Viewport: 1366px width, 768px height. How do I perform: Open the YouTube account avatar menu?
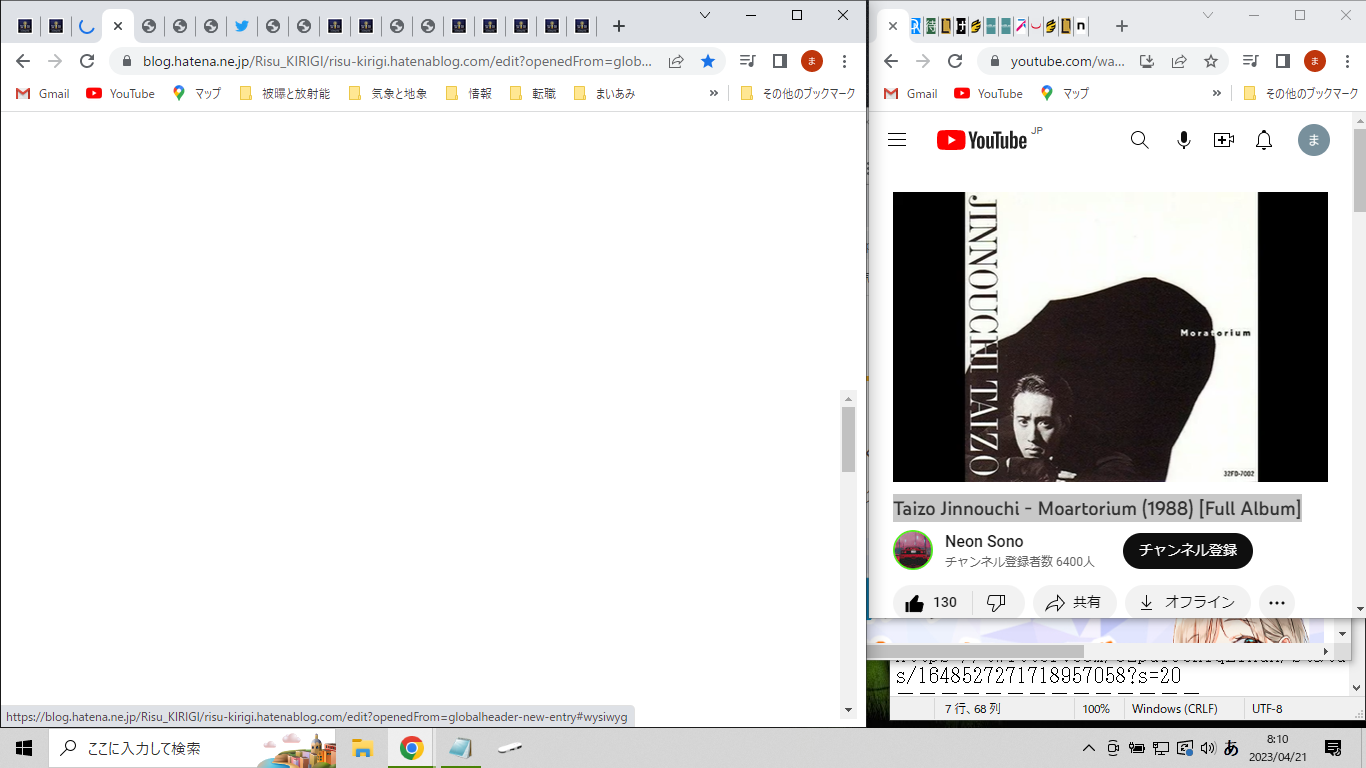(x=1314, y=140)
